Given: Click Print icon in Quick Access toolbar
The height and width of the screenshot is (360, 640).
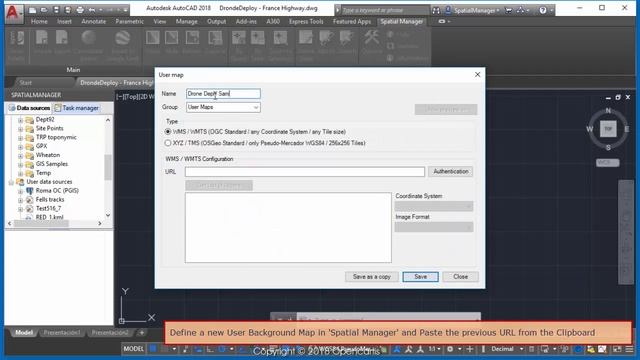Looking at the screenshot, I should 80,10.
